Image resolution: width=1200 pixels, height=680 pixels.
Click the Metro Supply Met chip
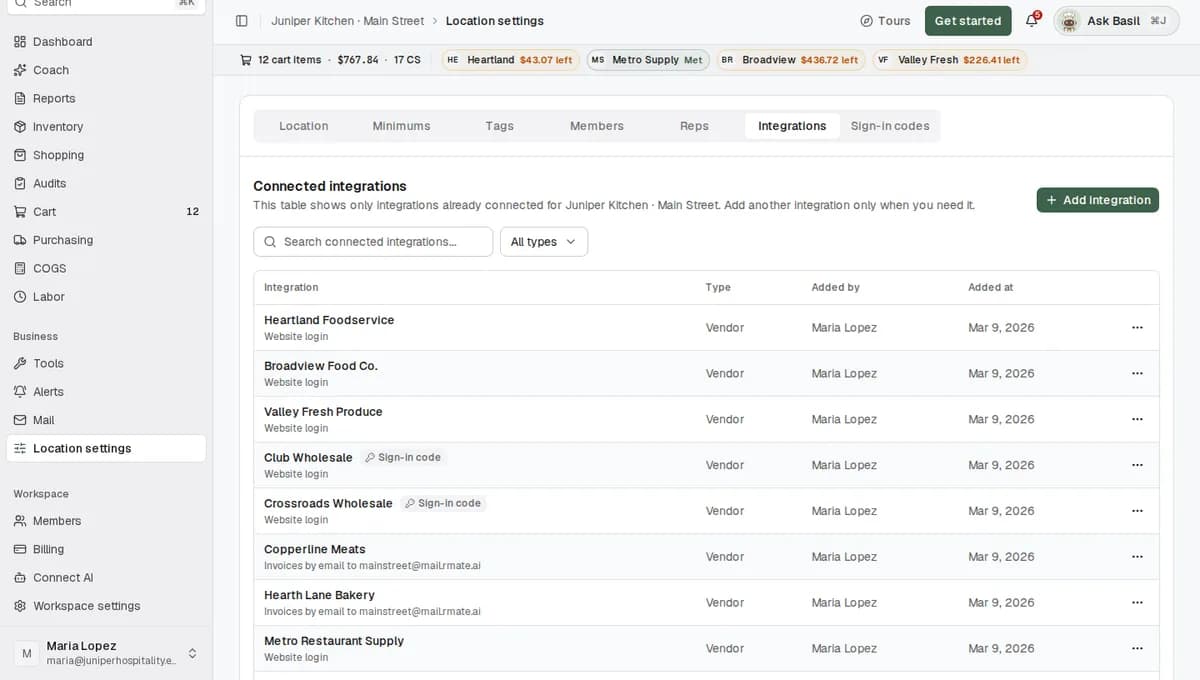pyautogui.click(x=648, y=60)
